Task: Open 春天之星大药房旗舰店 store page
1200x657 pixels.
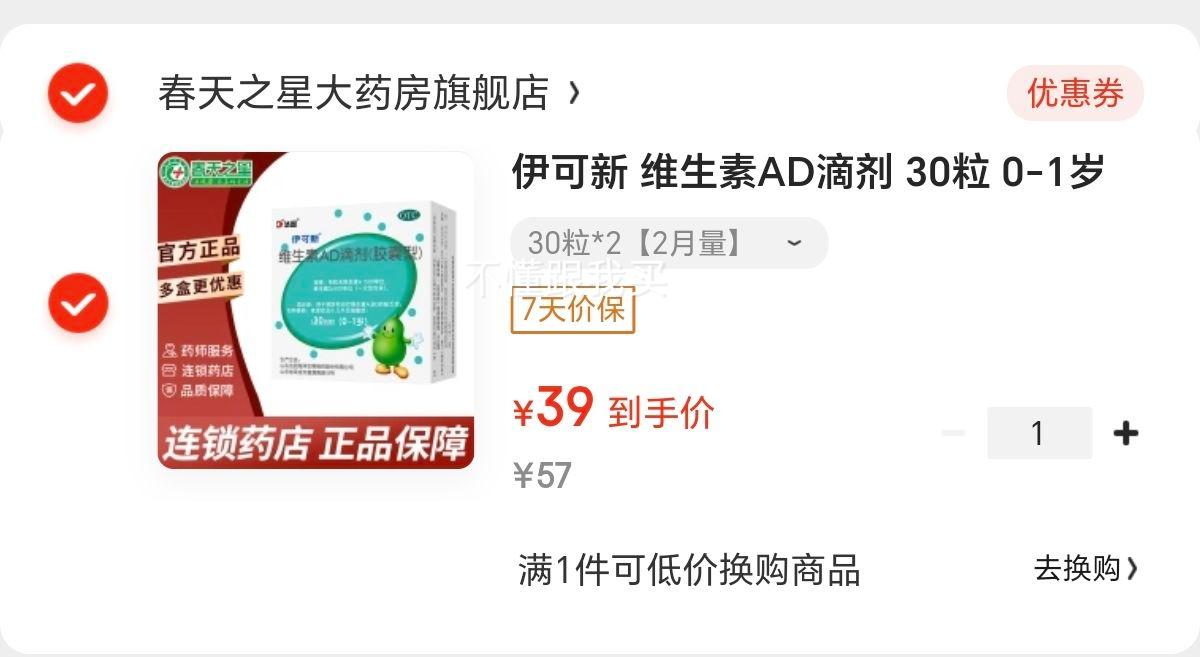Action: (354, 94)
